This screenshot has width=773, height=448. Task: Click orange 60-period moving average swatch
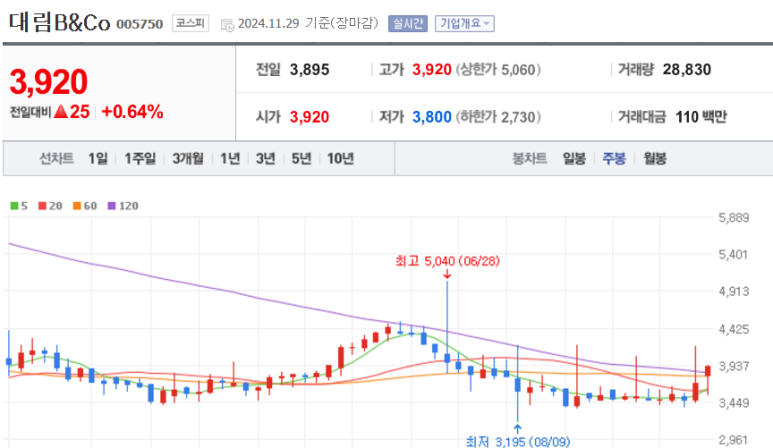77,206
